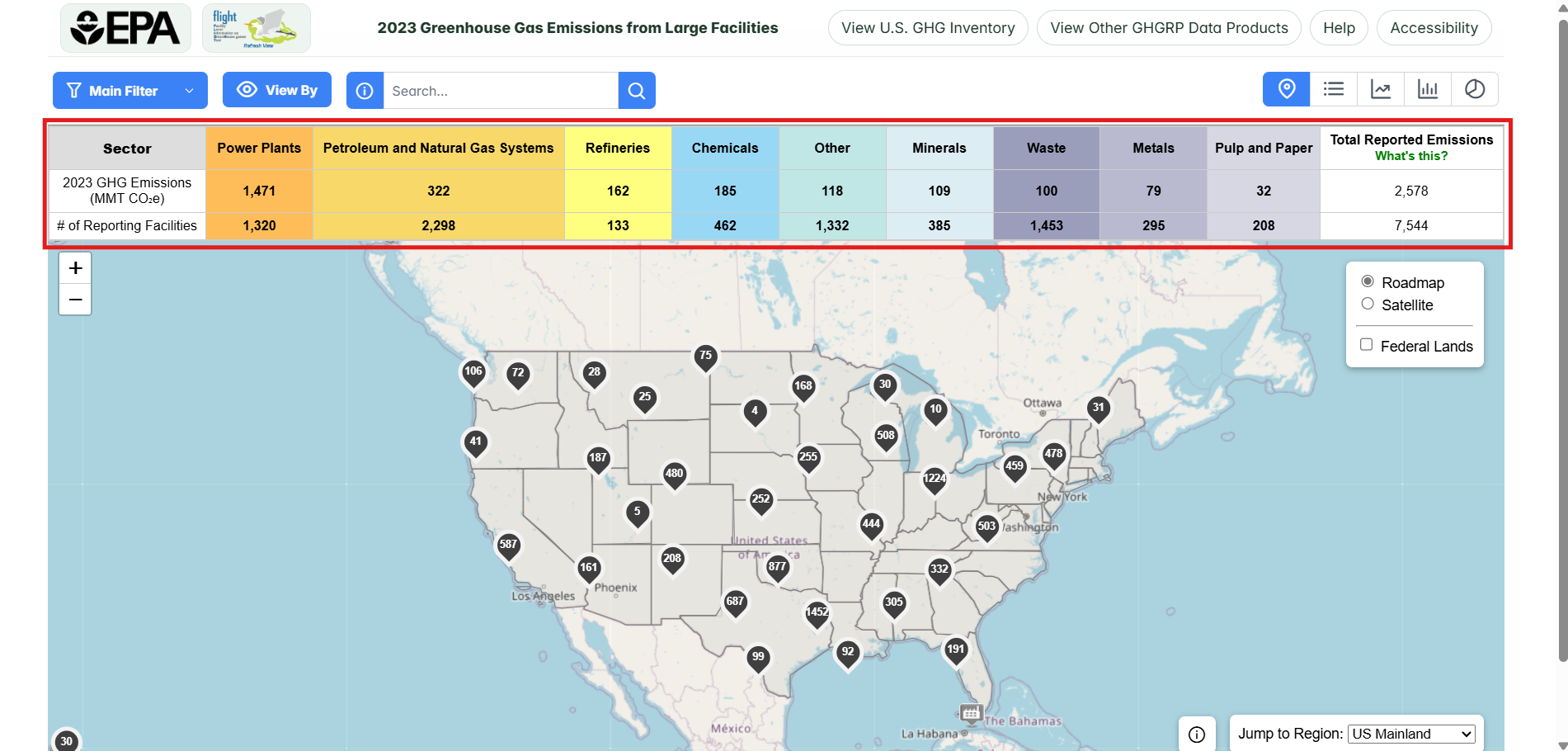Image resolution: width=1568 pixels, height=751 pixels.
Task: Click the search magnifying glass icon
Action: click(x=636, y=91)
